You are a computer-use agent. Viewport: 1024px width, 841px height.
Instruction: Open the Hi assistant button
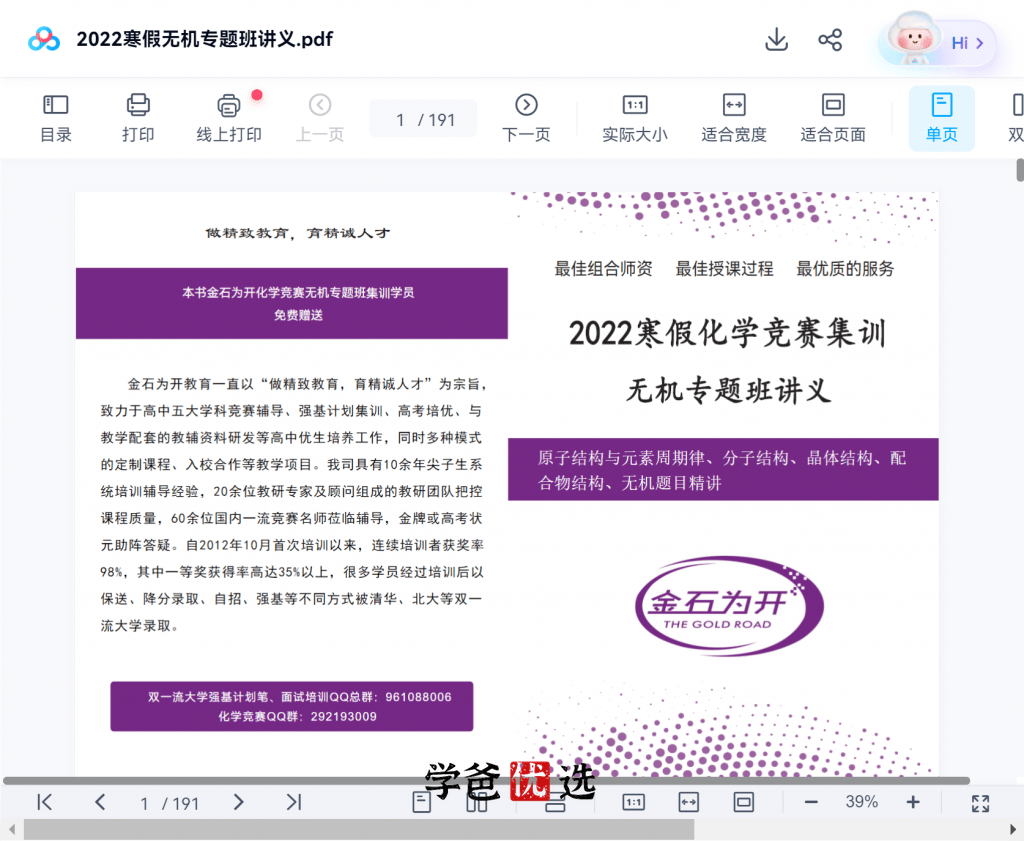point(937,41)
